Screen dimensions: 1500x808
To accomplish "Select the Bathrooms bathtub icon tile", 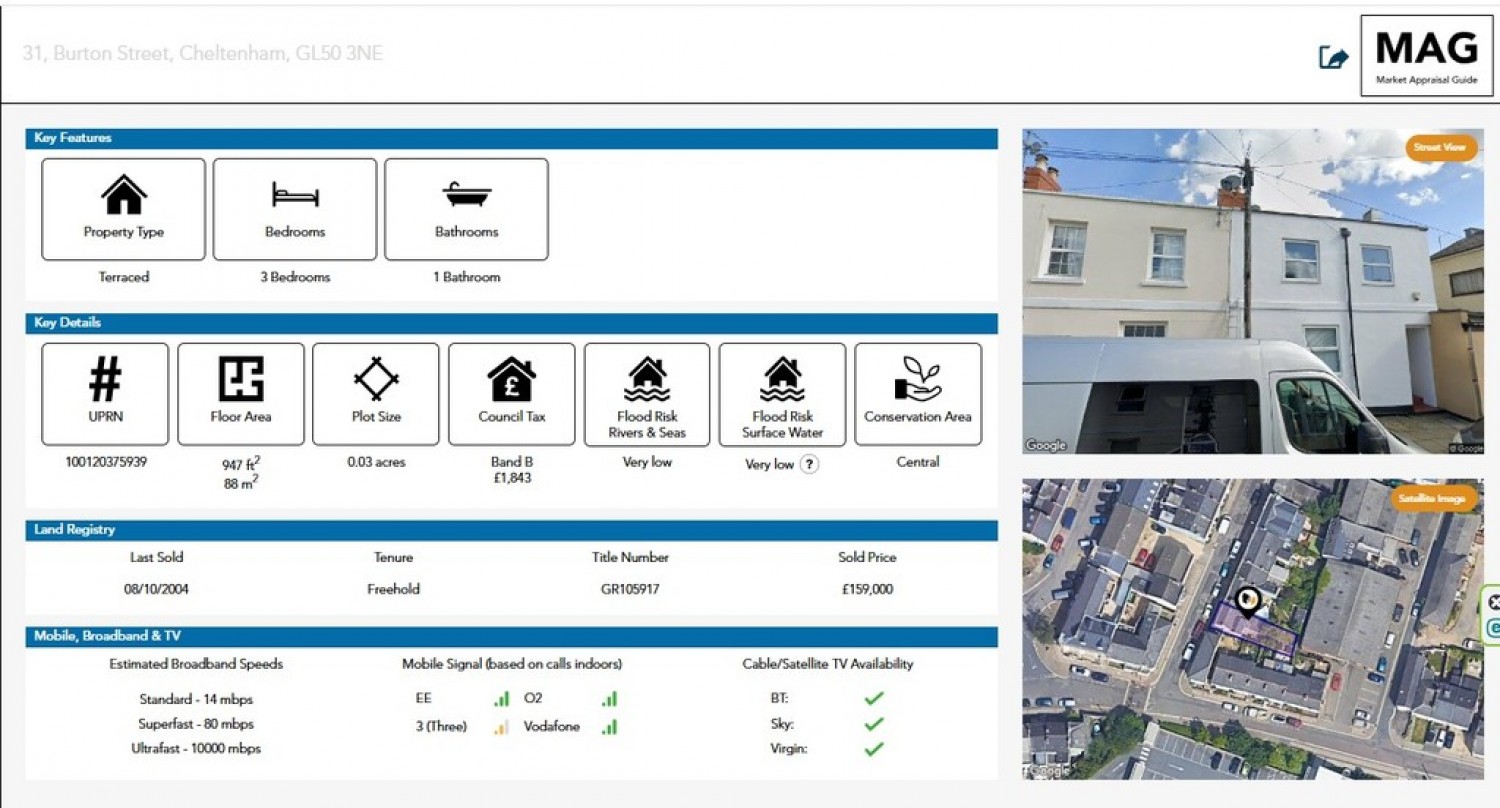I will point(466,209).
